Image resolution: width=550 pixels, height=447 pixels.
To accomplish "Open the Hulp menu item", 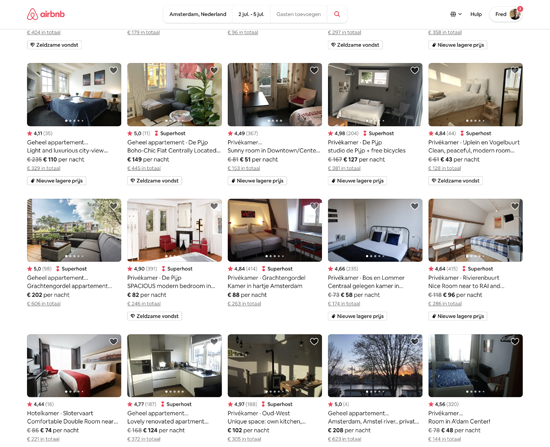I will tap(476, 14).
